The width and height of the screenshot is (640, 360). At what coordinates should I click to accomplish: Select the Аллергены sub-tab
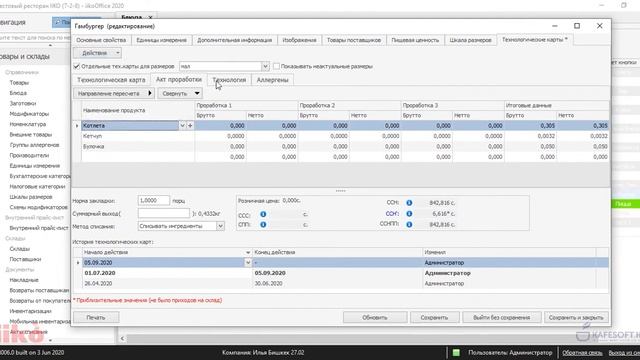273,80
